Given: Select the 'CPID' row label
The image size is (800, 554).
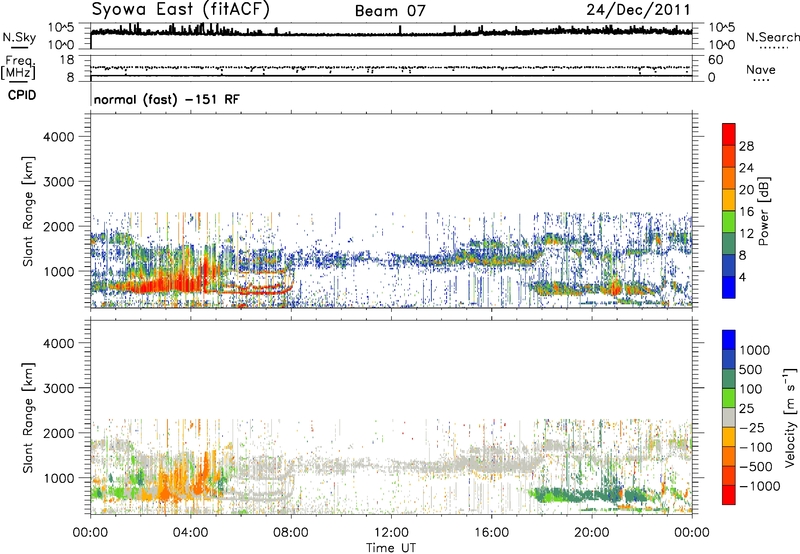Looking at the screenshot, I should pyautogui.click(x=21, y=95).
